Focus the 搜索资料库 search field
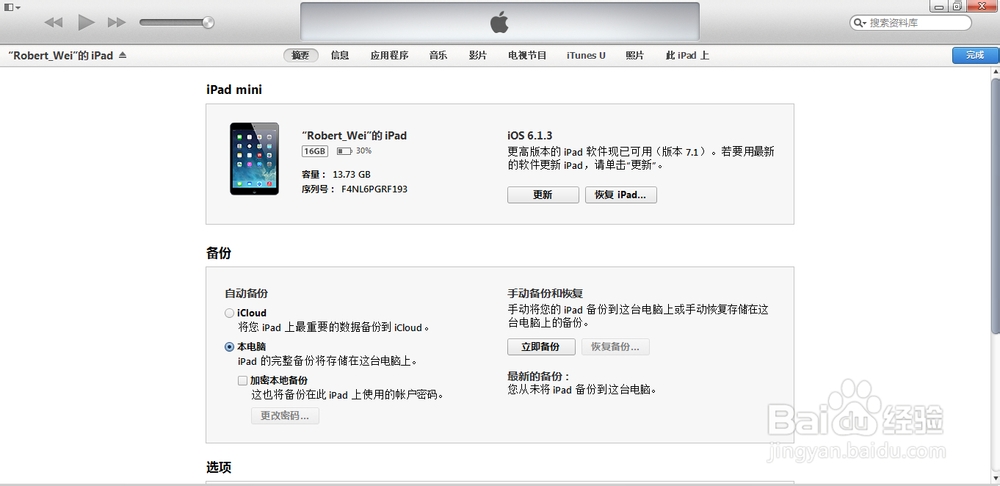The width and height of the screenshot is (1000, 486). [x=911, y=23]
